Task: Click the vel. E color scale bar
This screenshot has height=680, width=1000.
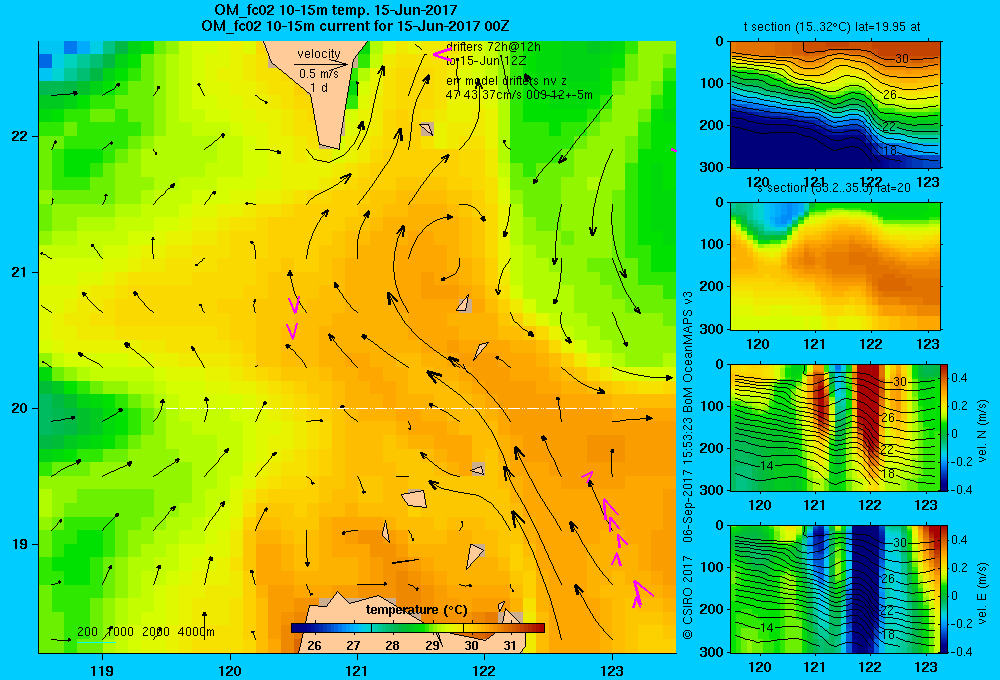Action: click(945, 589)
